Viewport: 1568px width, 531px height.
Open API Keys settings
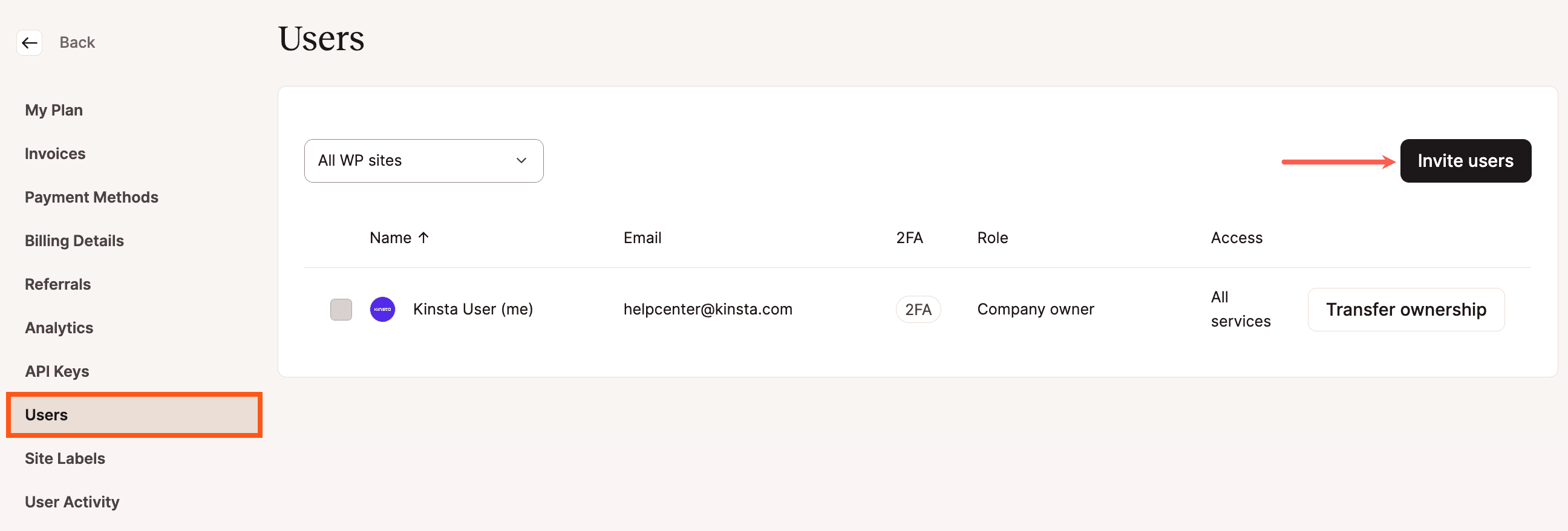click(57, 371)
